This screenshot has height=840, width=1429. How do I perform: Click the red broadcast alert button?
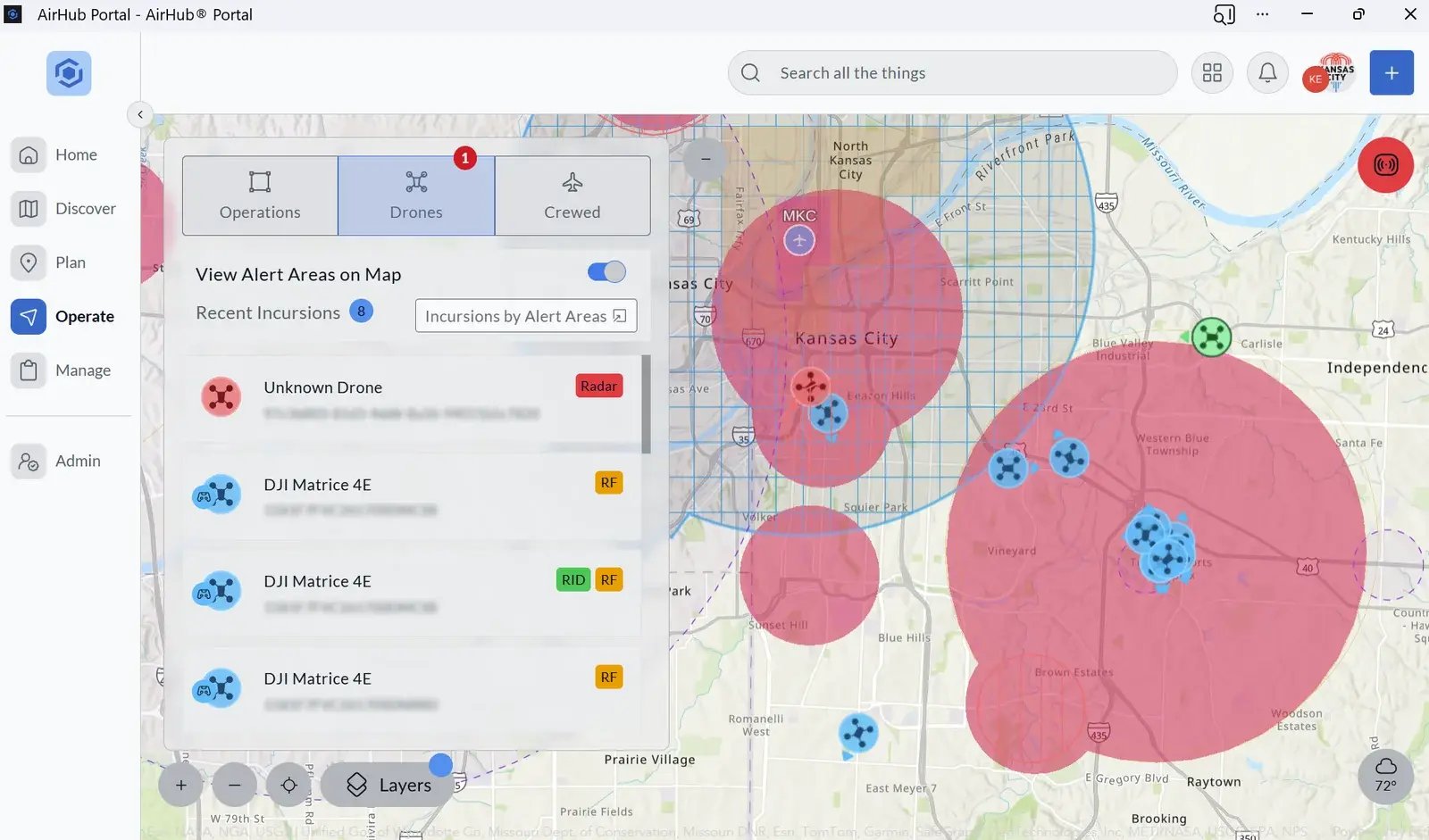click(x=1385, y=165)
